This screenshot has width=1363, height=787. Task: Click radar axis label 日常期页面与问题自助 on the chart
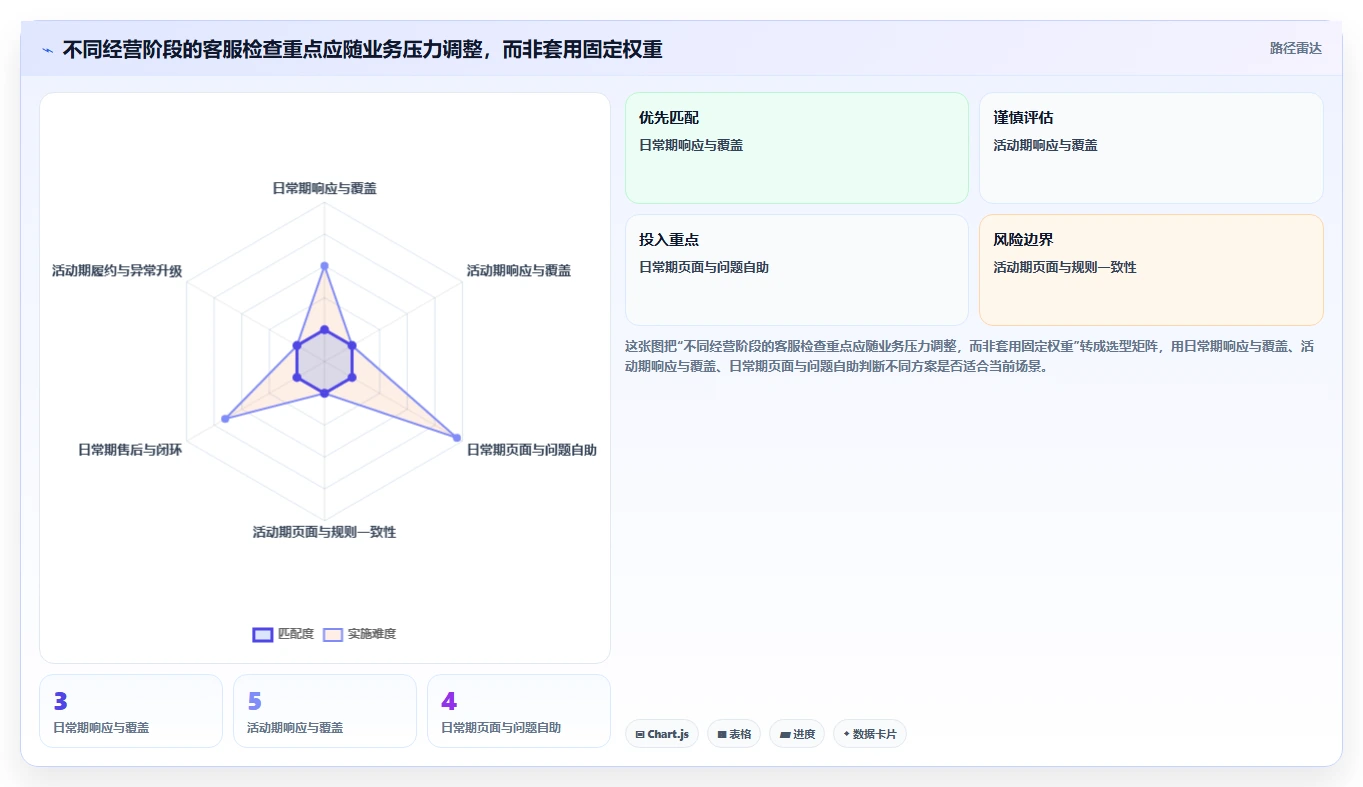click(532, 450)
